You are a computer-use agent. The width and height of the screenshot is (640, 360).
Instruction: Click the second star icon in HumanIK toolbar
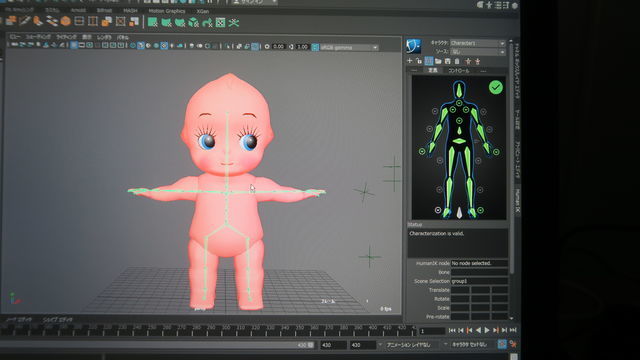tap(477, 61)
